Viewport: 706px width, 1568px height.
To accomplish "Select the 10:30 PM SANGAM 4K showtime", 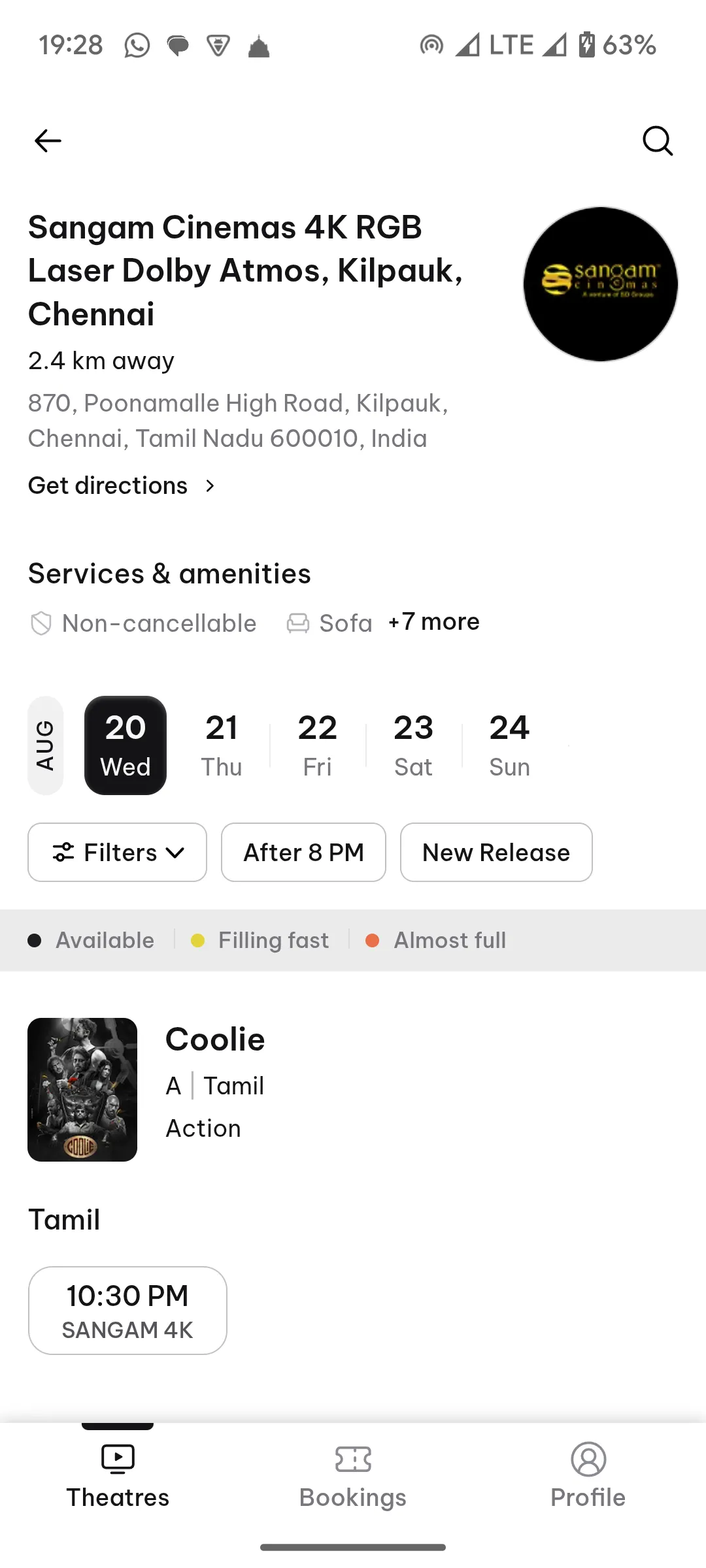I will point(127,1311).
